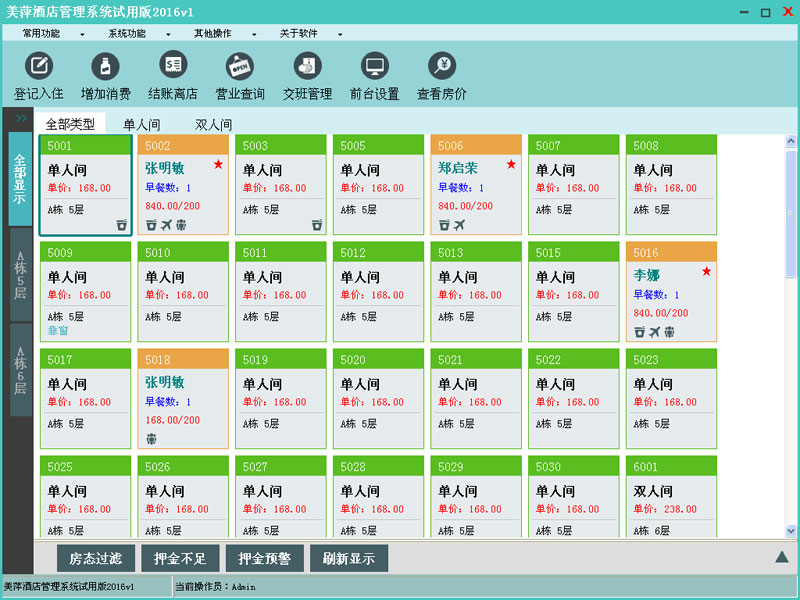Click the cup icon in room 5003

point(317,224)
